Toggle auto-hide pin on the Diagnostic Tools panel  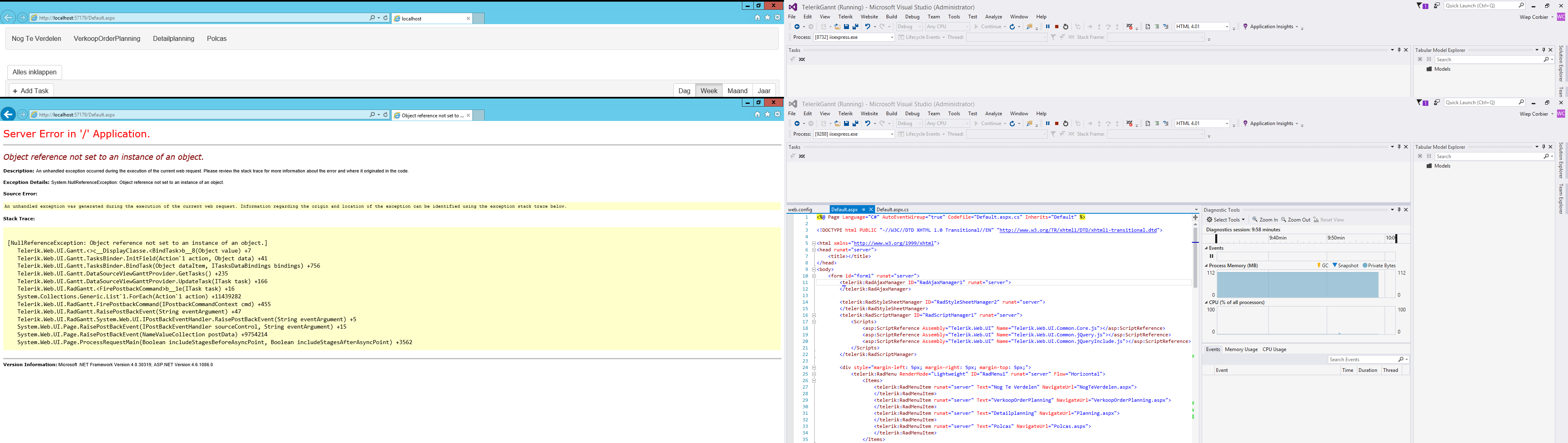[x=1399, y=210]
